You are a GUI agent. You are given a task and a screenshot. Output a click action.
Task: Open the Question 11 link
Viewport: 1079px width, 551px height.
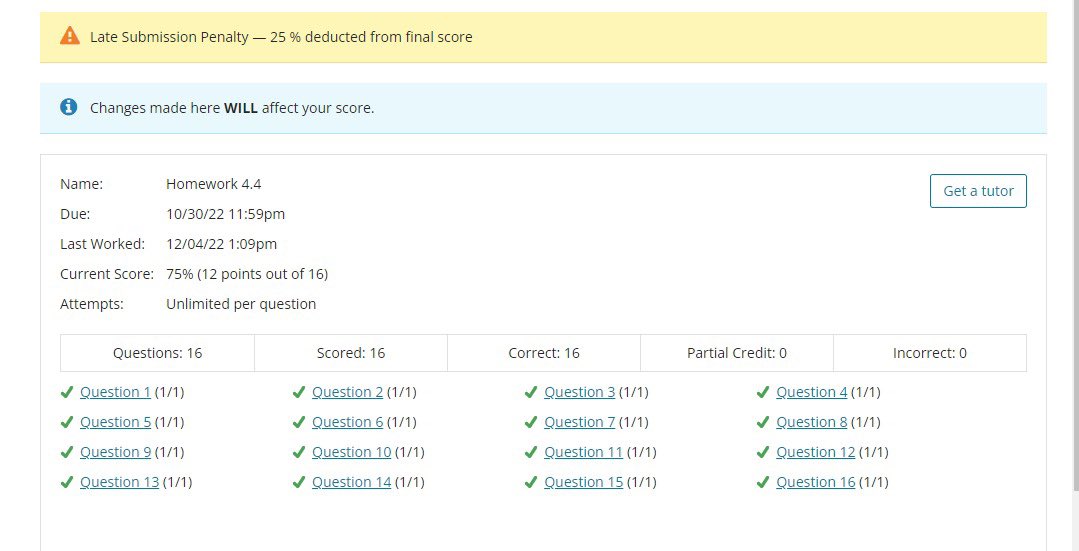[584, 452]
